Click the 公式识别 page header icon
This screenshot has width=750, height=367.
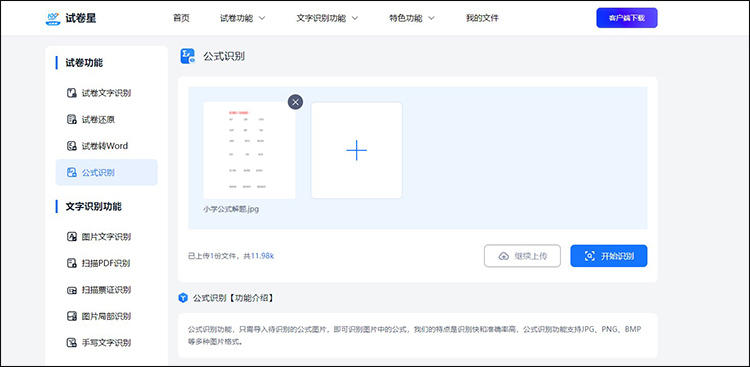click(x=188, y=56)
